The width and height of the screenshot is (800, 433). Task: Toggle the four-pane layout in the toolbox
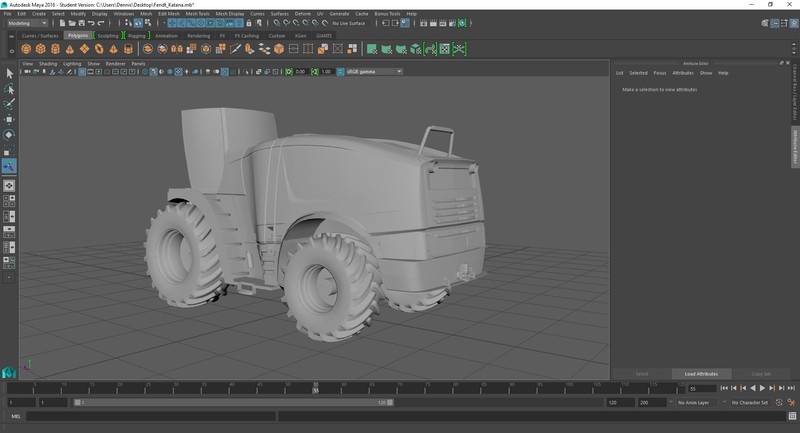[x=9, y=201]
